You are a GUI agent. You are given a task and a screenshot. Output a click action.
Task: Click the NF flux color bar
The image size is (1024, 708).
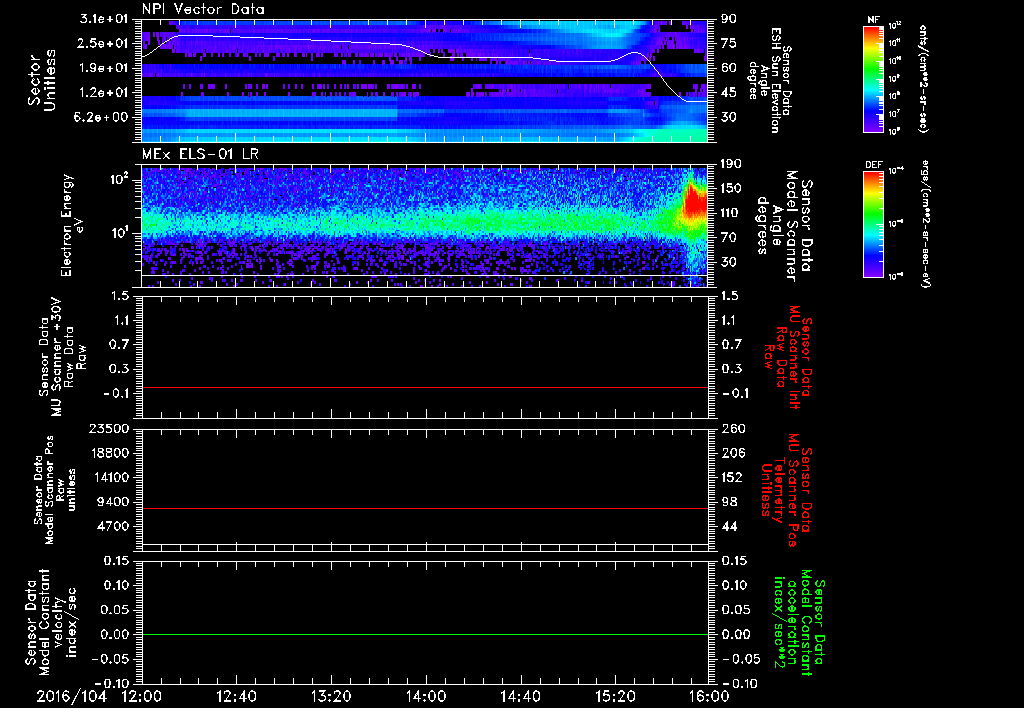(x=873, y=79)
